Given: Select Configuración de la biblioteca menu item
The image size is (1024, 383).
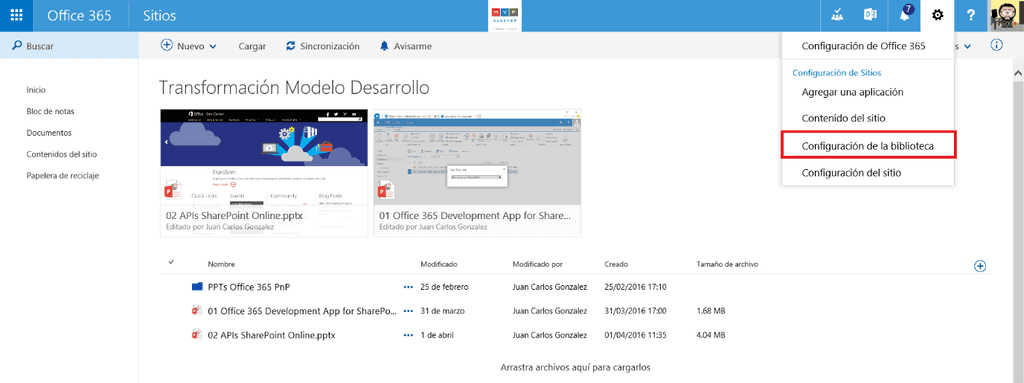Looking at the screenshot, I should pos(869,145).
